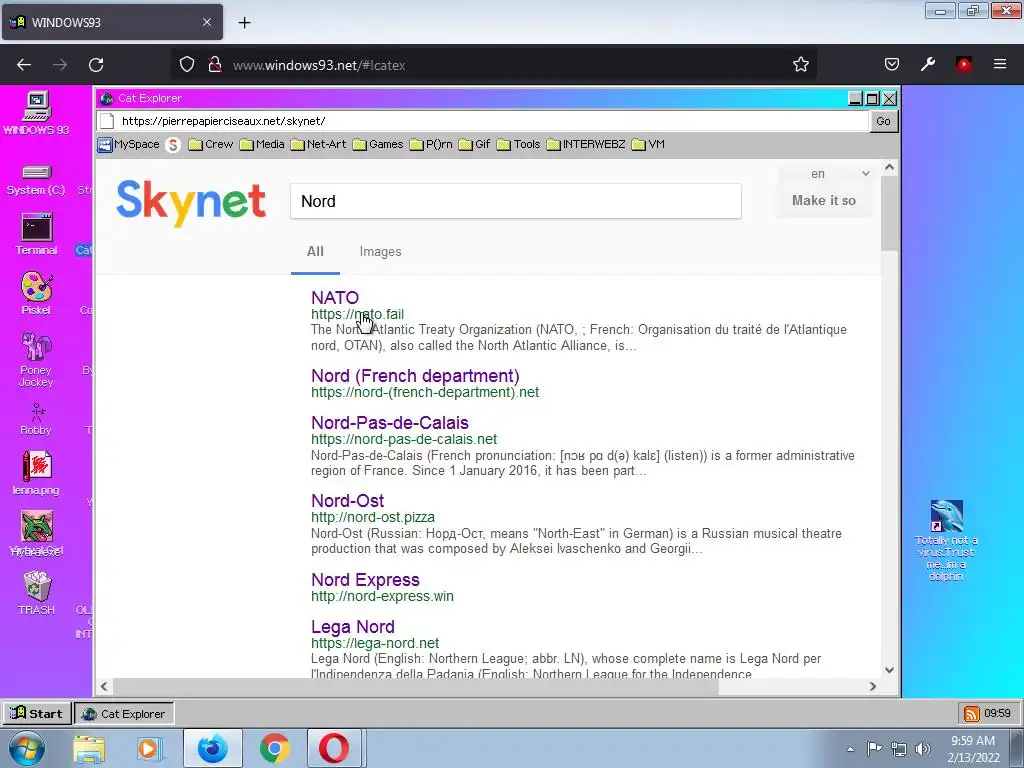Reload the page in Firefox
The height and width of the screenshot is (768, 1024).
tap(96, 65)
